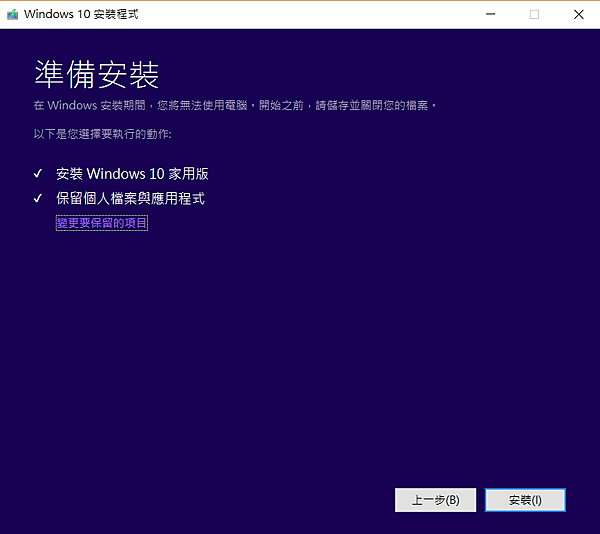Click the checkmark beside 保留個人檔案與應用程式
Image resolution: width=600 pixels, height=534 pixels.
[x=38, y=198]
